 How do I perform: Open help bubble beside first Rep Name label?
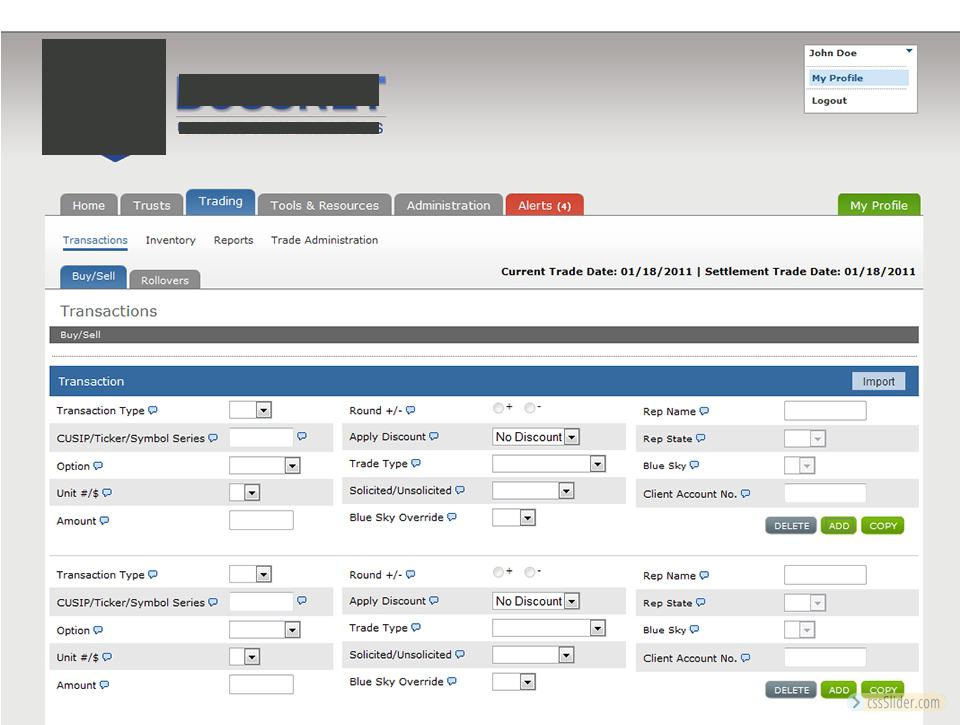[x=704, y=411]
